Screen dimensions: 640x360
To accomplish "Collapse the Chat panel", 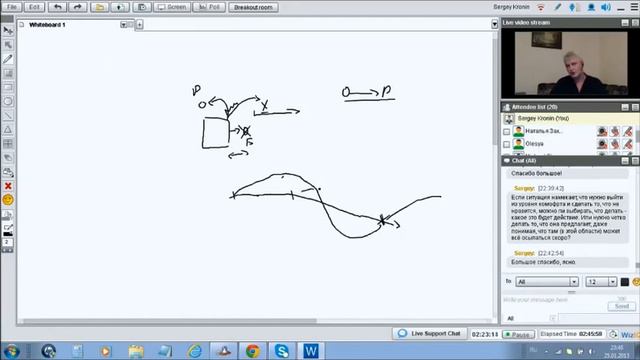I will [x=624, y=161].
